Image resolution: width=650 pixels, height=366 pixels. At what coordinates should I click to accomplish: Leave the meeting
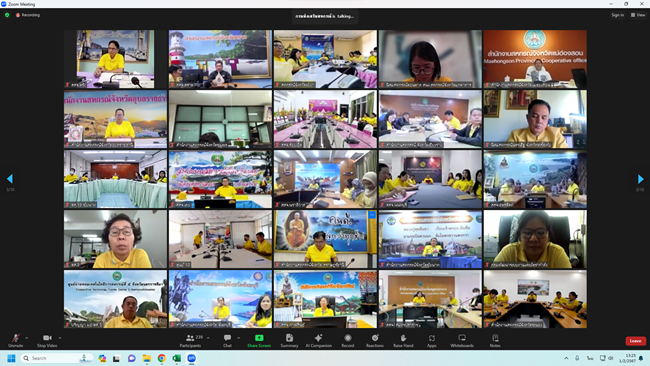(x=635, y=341)
